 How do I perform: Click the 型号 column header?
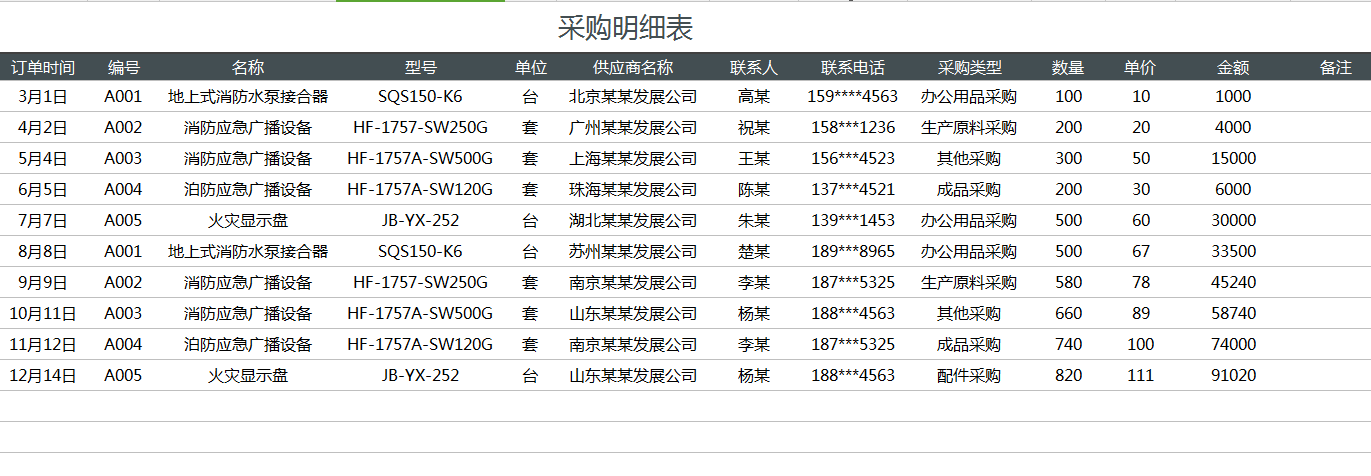(421, 68)
